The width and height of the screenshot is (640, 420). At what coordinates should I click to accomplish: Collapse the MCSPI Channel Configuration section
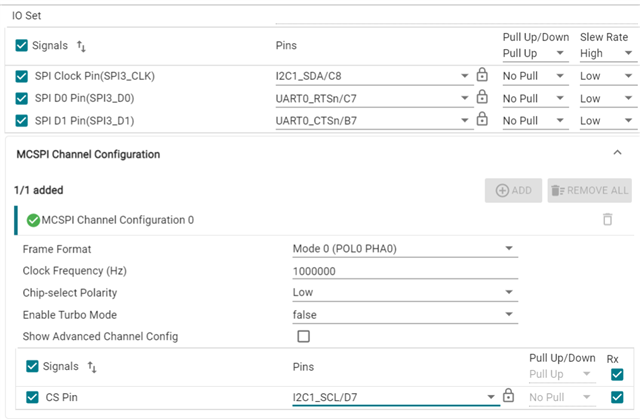pos(617,153)
